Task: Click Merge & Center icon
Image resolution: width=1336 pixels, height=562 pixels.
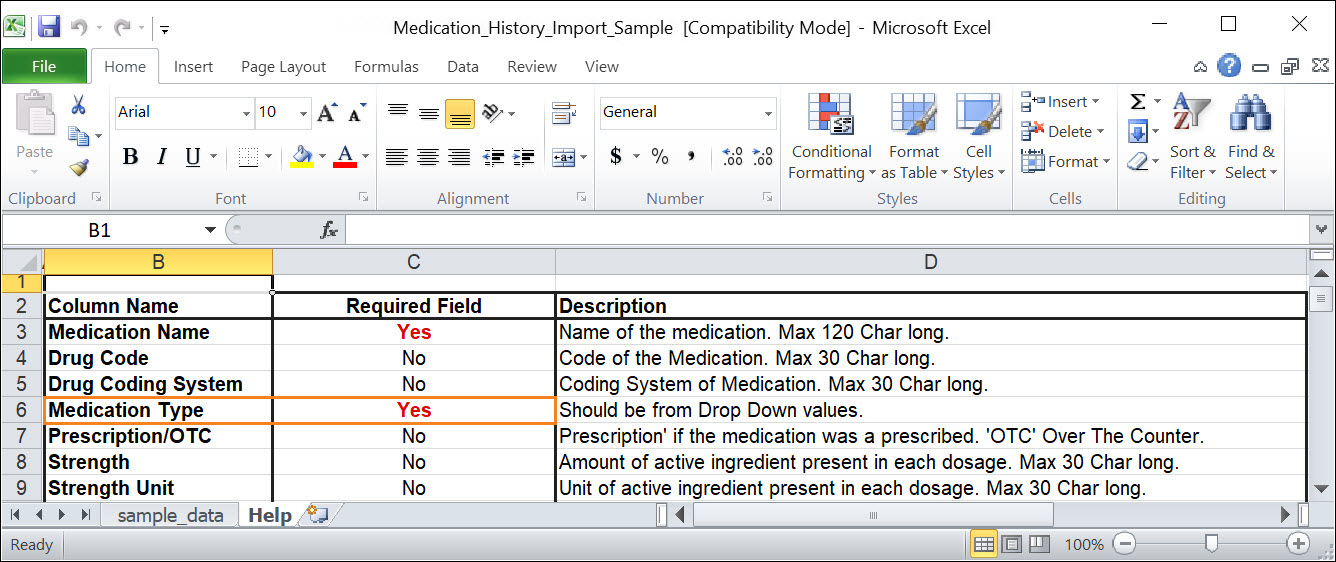Action: [564, 157]
